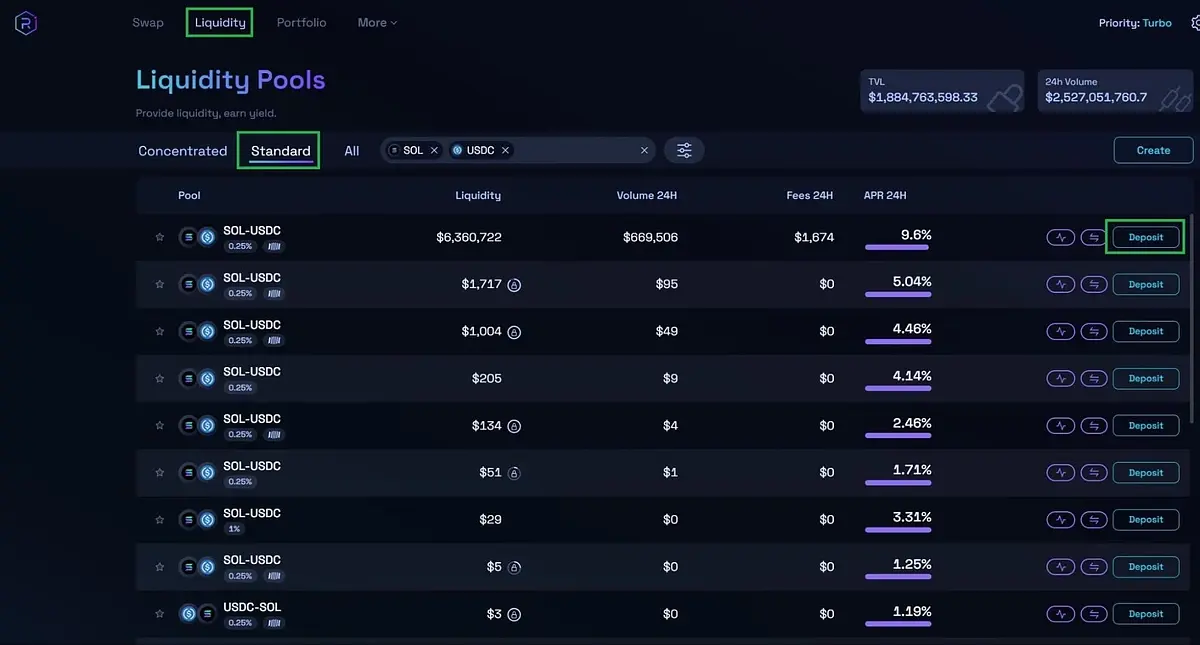Sort by APR 24H column header
The height and width of the screenshot is (645, 1200).
[x=885, y=195]
